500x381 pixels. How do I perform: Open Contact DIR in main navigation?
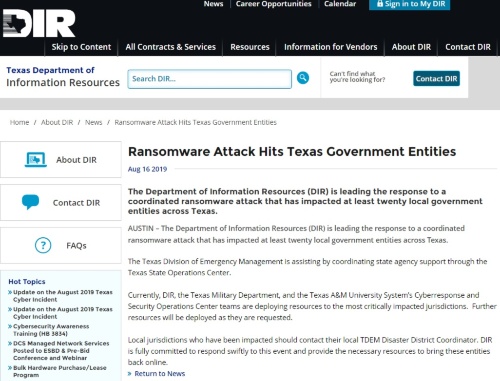(x=468, y=47)
